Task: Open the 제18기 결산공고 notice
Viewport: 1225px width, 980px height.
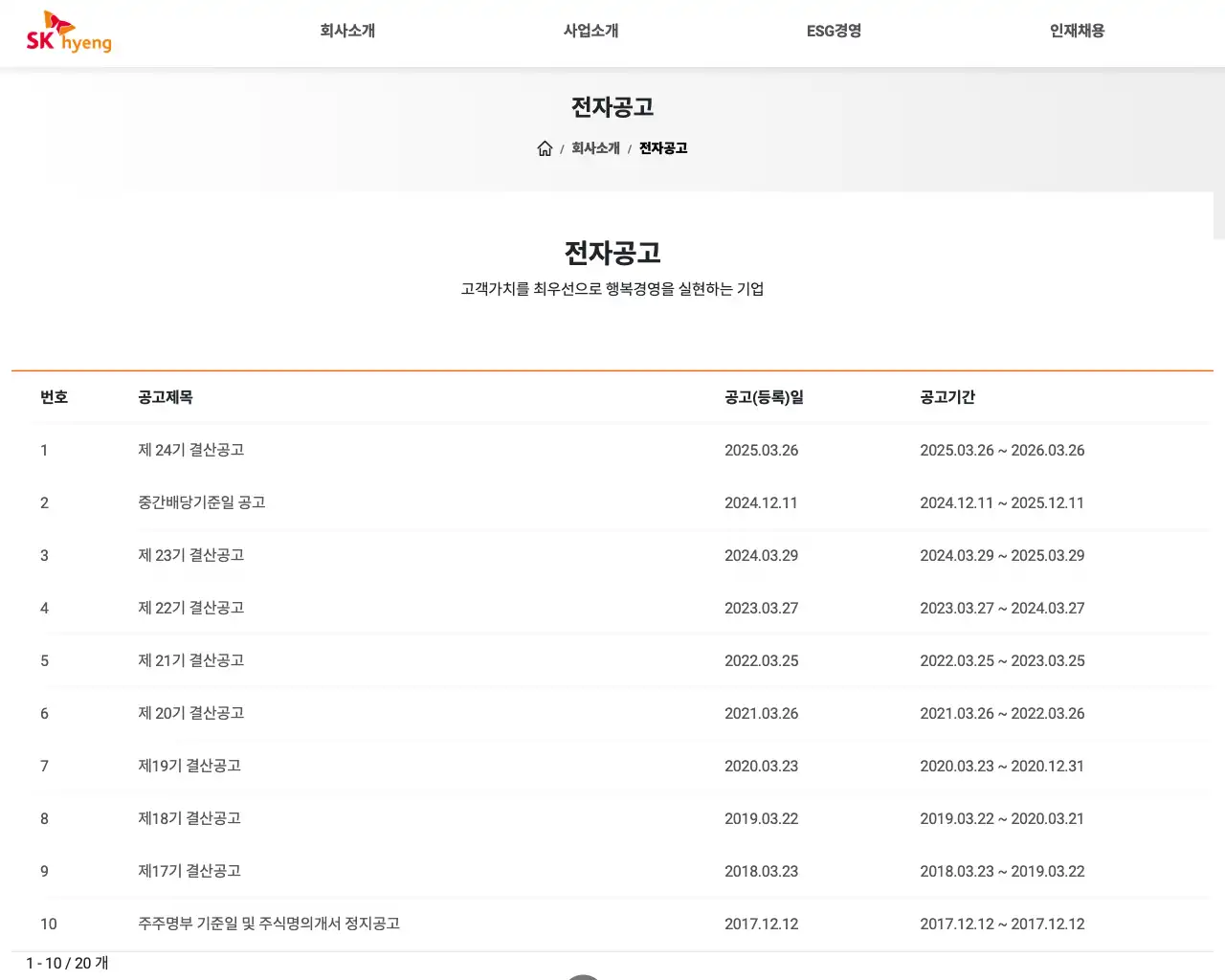Action: click(189, 818)
